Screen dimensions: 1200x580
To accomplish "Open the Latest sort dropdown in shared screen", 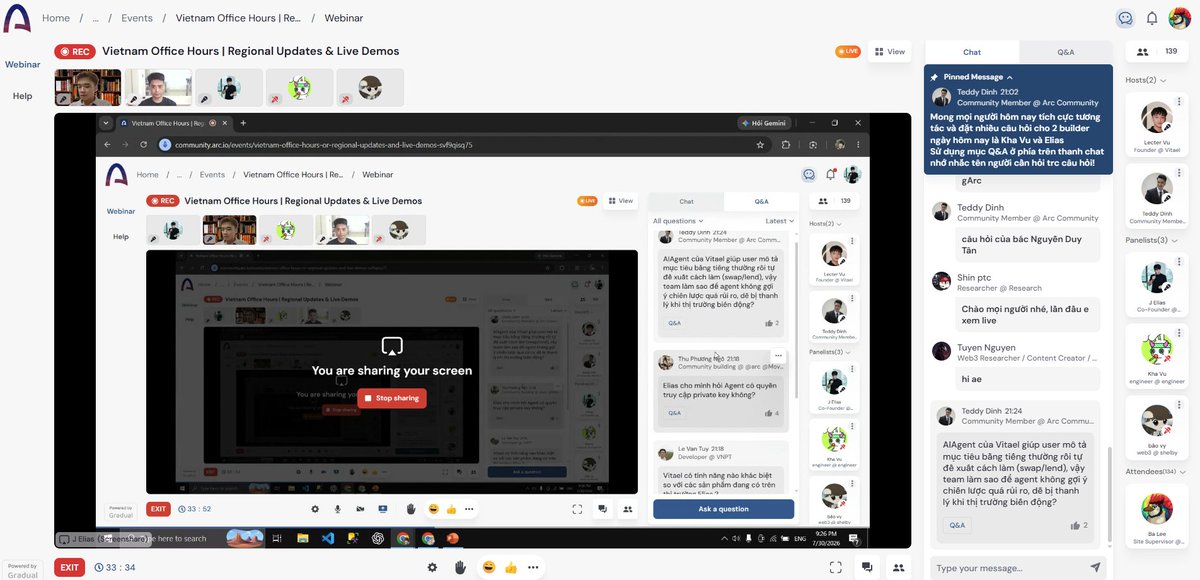I will [779, 221].
